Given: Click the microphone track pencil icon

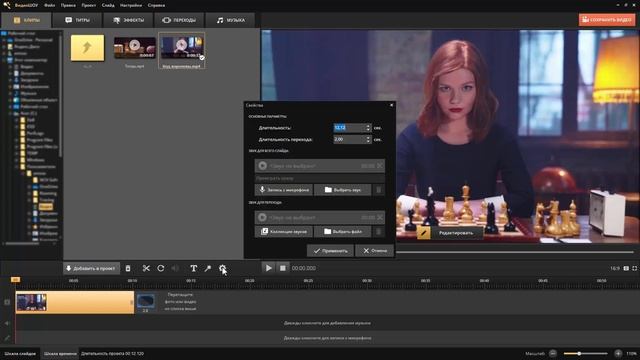Looking at the screenshot, I should pos(7,338).
